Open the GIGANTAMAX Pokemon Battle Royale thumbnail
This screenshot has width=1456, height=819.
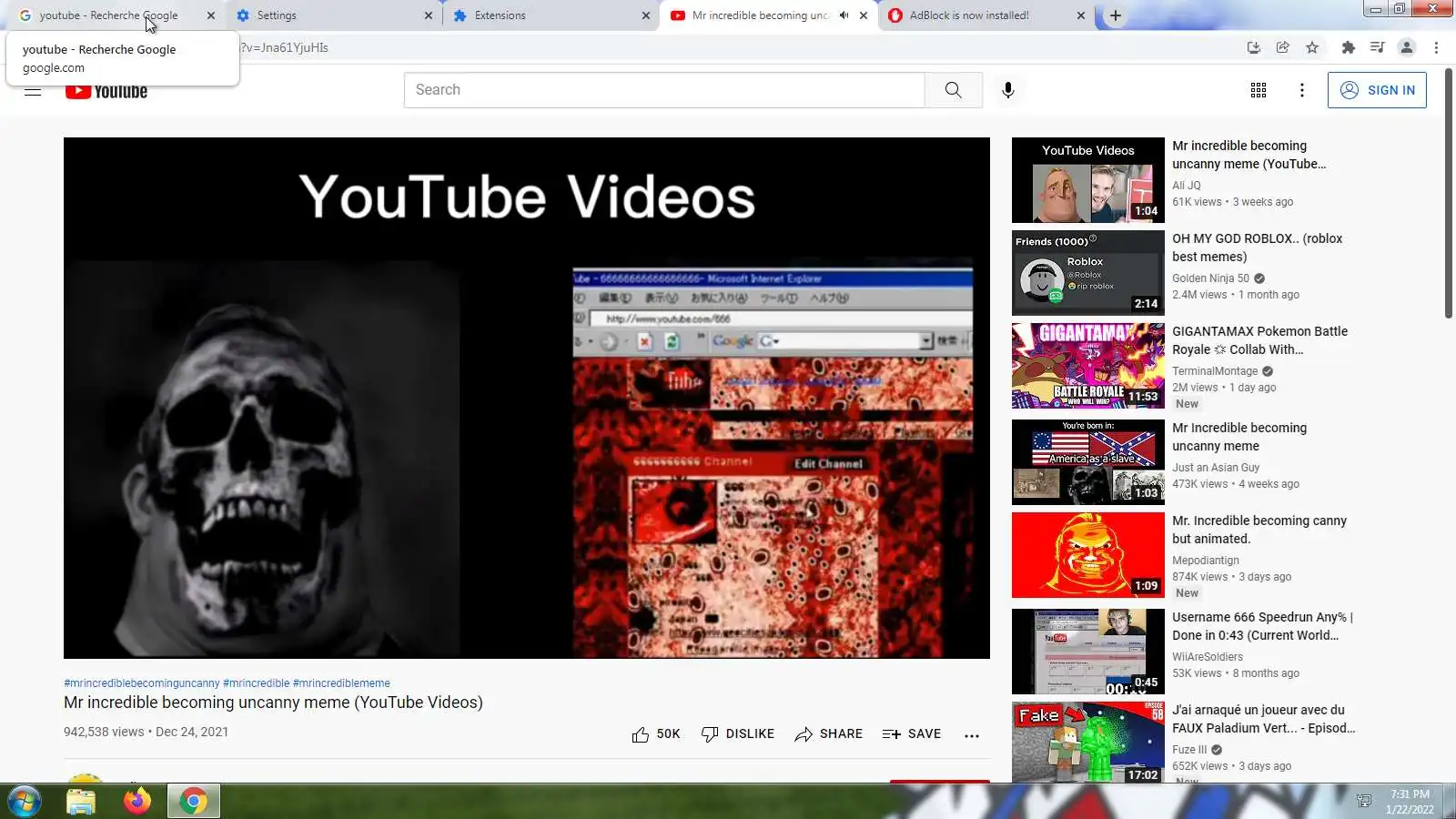1088,366
